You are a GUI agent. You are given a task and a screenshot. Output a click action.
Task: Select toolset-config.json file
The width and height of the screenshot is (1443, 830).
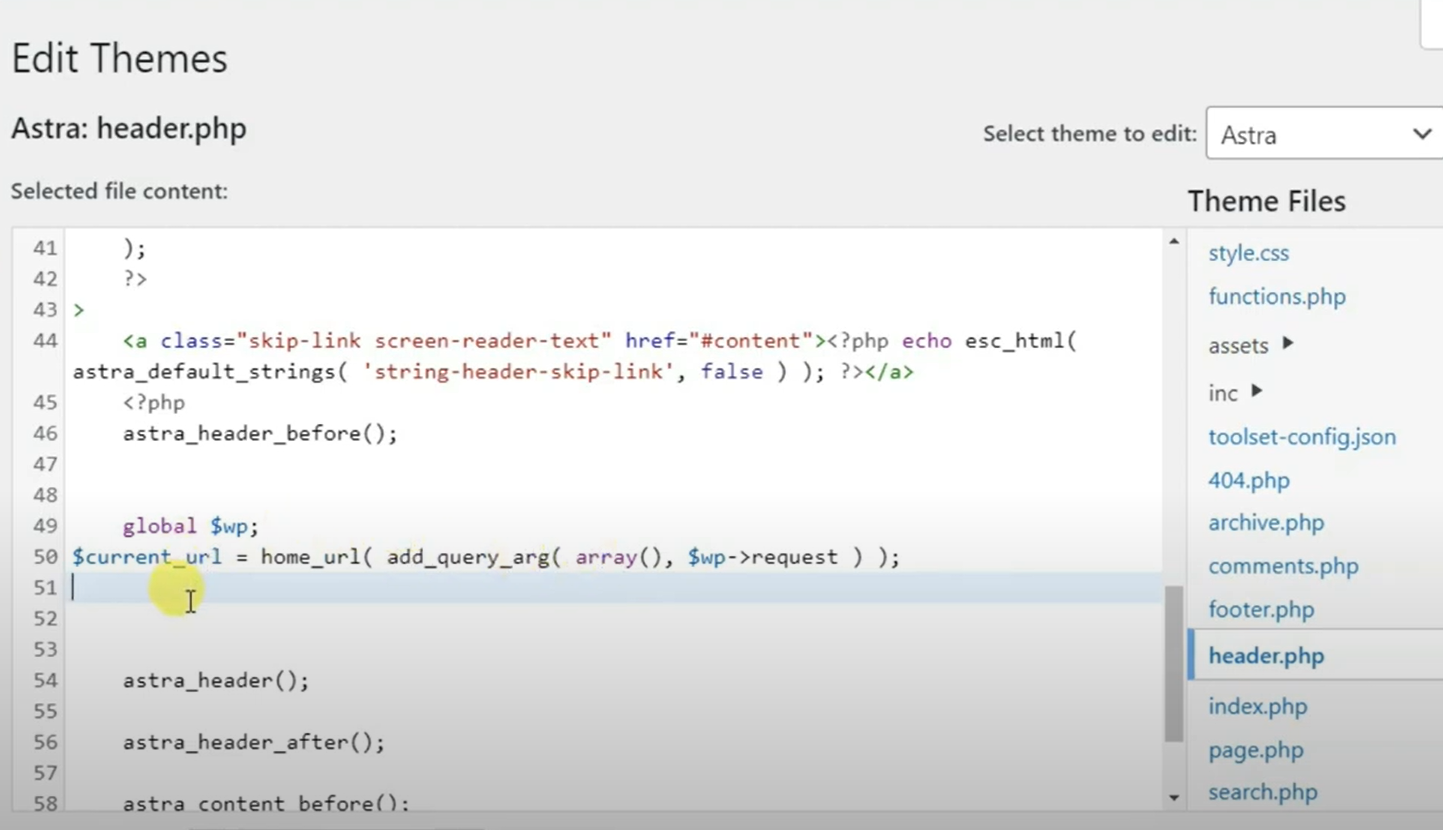[x=1301, y=437]
